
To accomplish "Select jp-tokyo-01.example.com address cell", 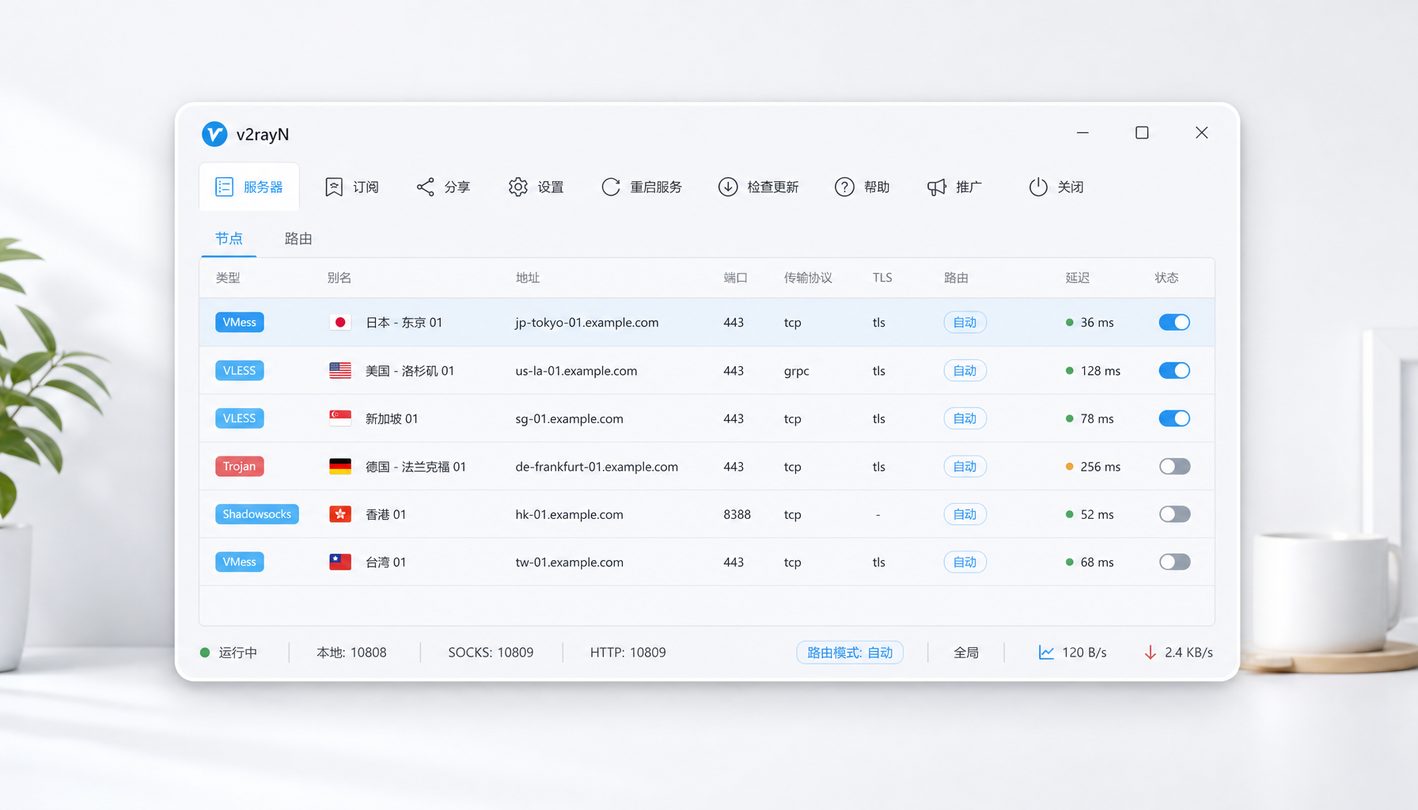I will pyautogui.click(x=587, y=322).
